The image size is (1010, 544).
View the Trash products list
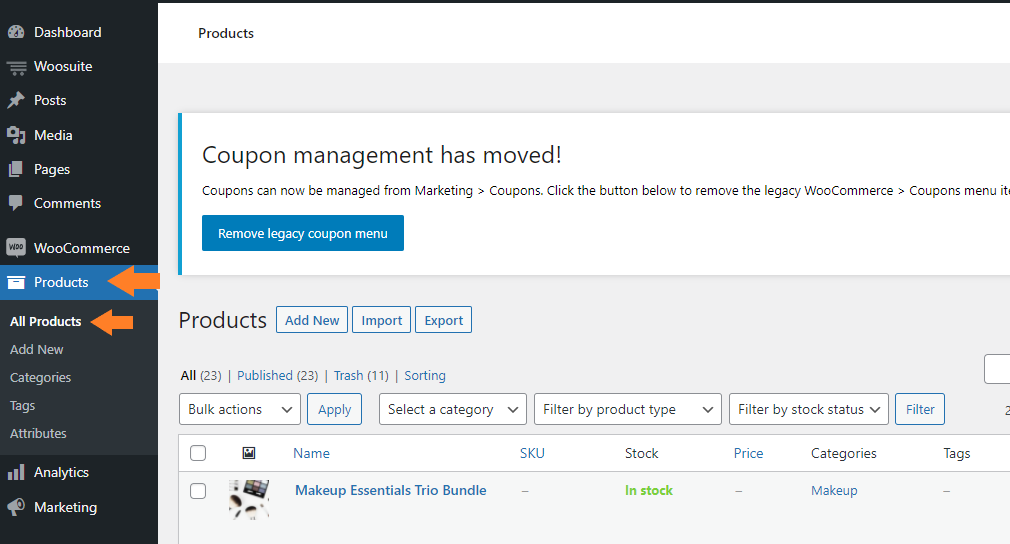(x=348, y=375)
